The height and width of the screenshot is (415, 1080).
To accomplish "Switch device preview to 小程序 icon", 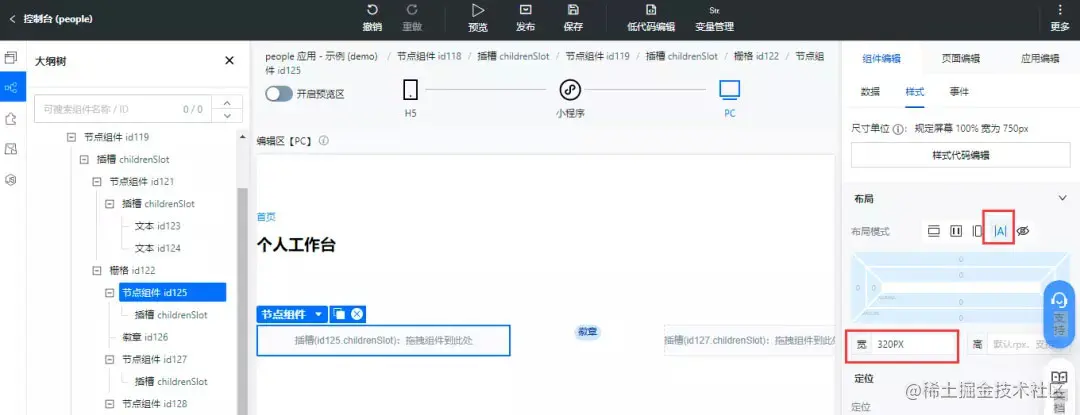I will coord(570,89).
